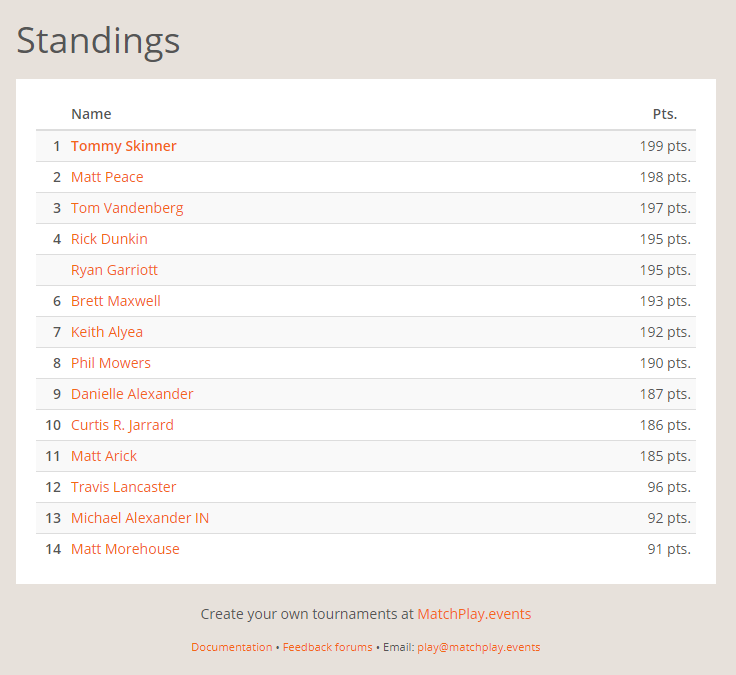Go to the Feedback forums link

point(327,647)
